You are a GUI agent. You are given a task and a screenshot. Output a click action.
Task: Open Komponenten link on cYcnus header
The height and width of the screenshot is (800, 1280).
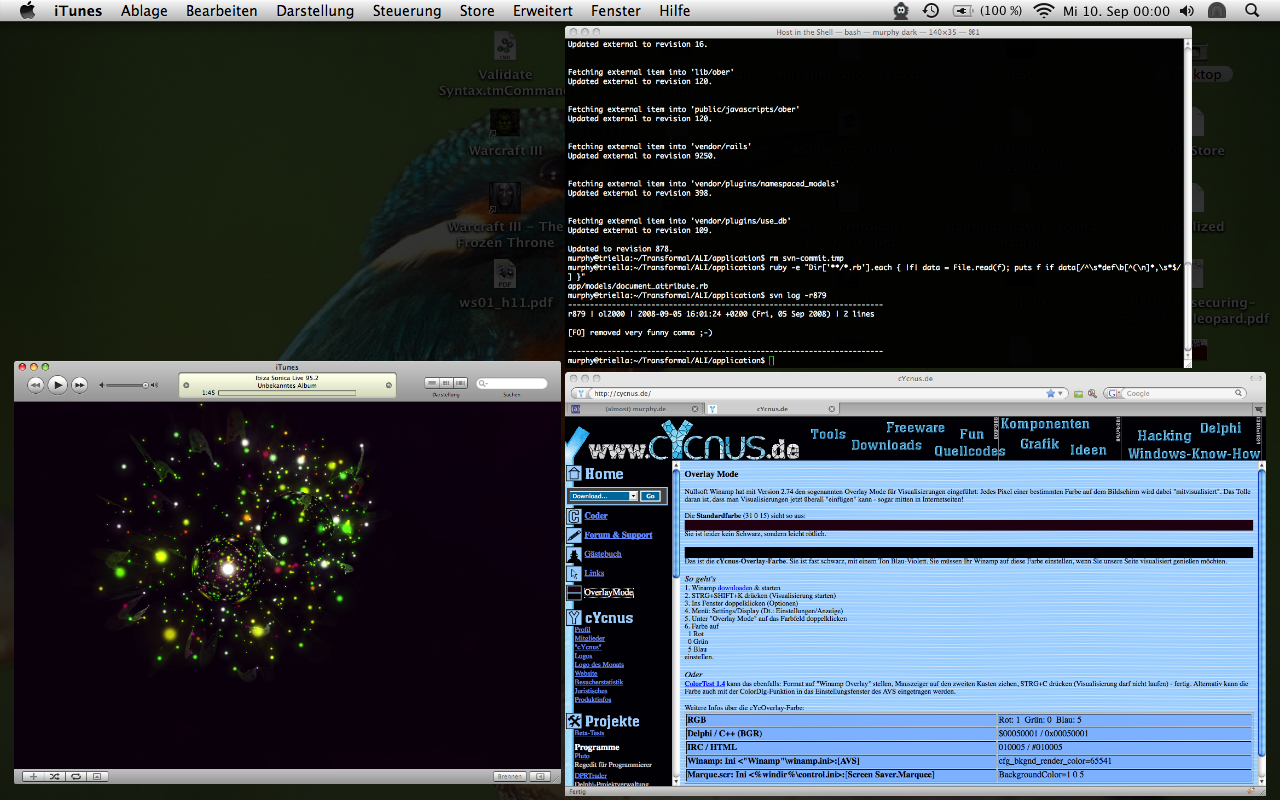(x=1046, y=424)
